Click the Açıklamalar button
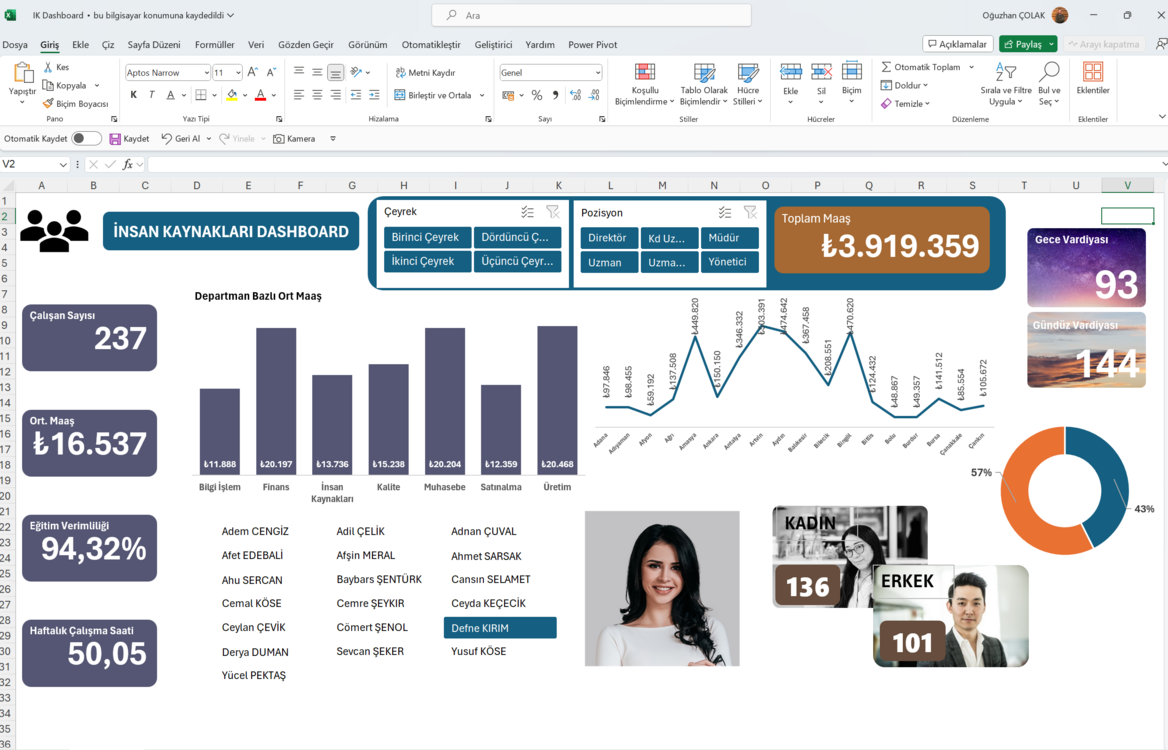Screen dimensions: 1168x750 (957, 44)
